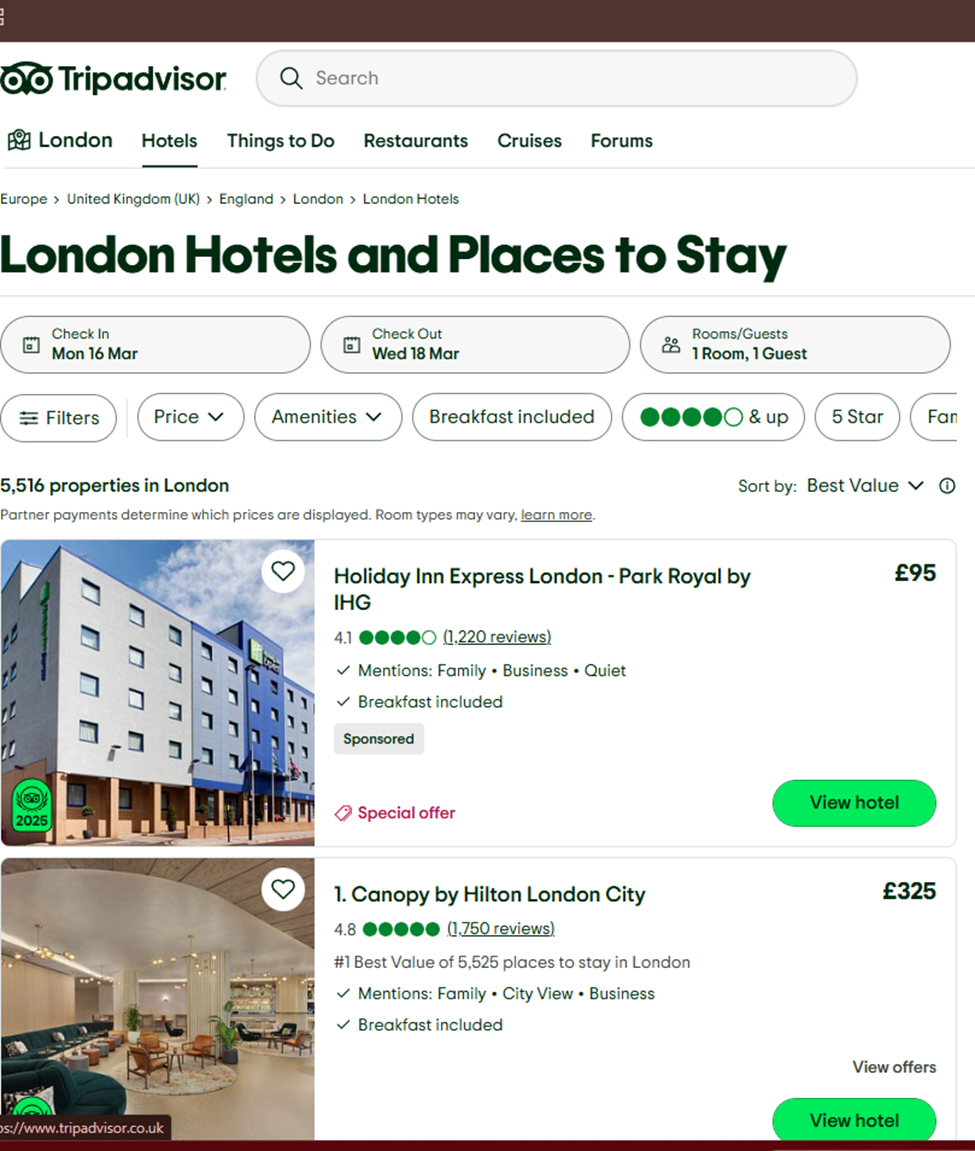Click the Special offer tag icon
The height and width of the screenshot is (1151, 975).
pyautogui.click(x=343, y=813)
